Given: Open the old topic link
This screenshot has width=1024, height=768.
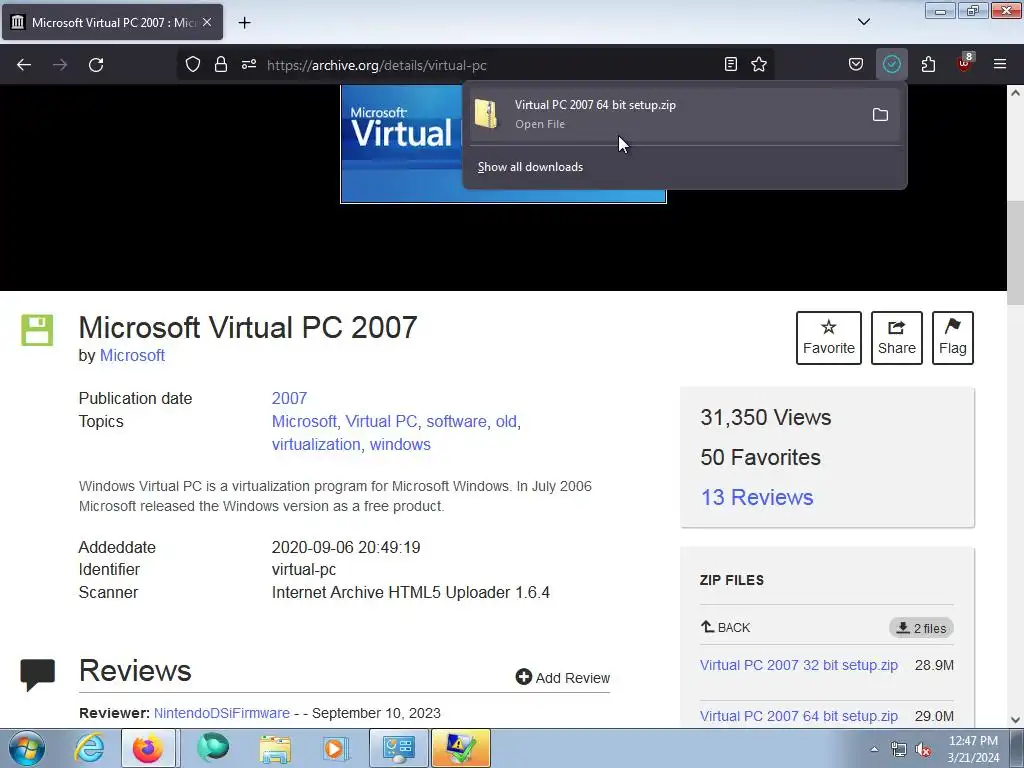Looking at the screenshot, I should point(506,421).
